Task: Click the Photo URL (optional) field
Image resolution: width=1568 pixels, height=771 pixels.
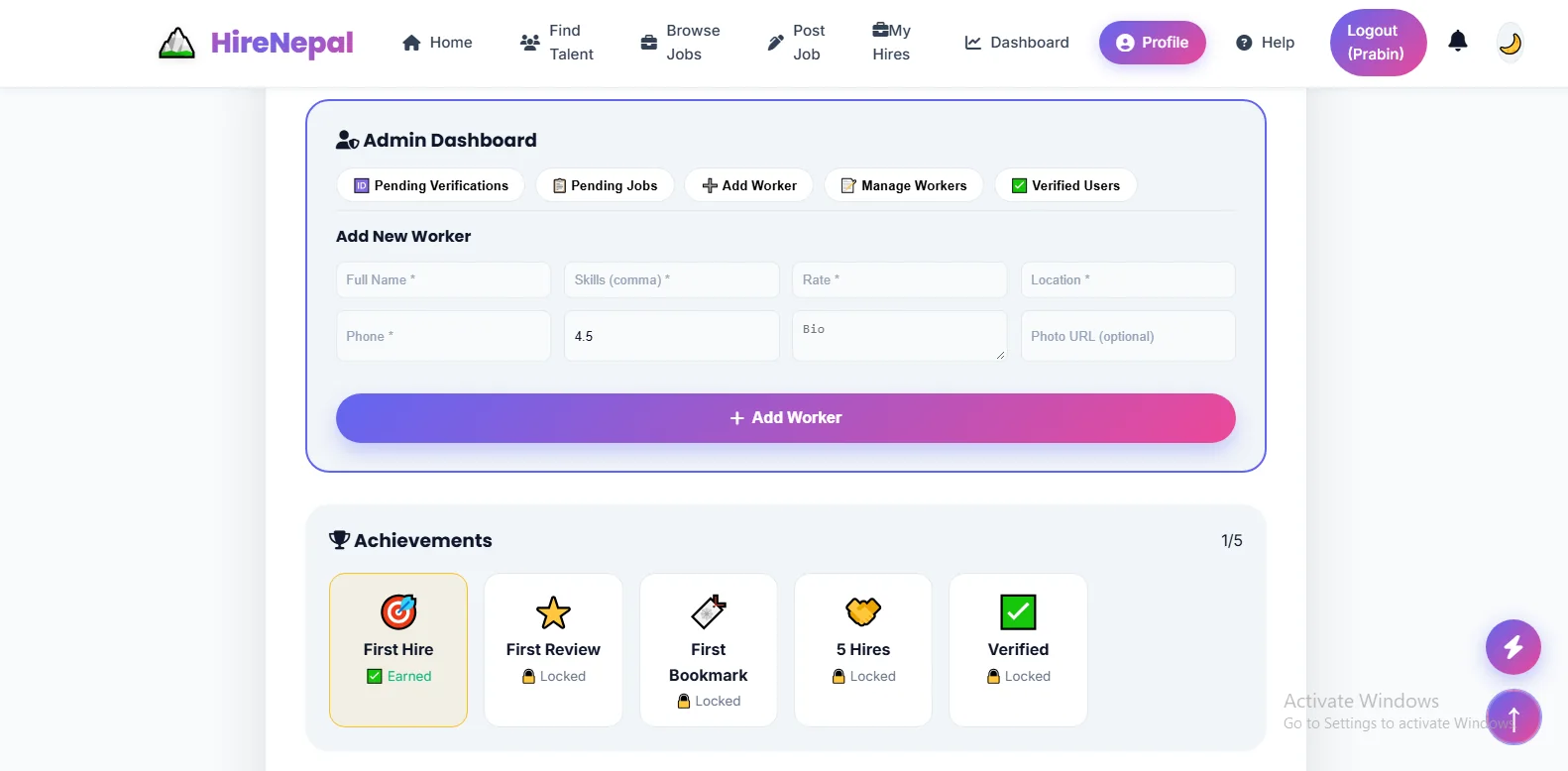Action: click(x=1128, y=336)
